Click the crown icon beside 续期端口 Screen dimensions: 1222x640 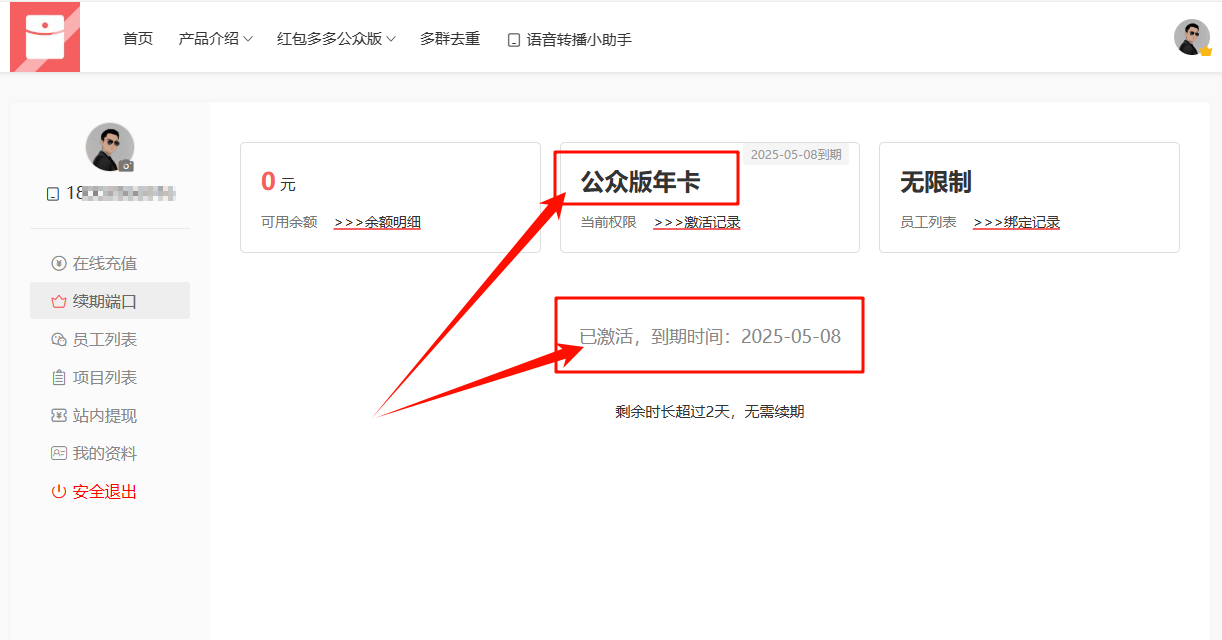pyautogui.click(x=59, y=302)
